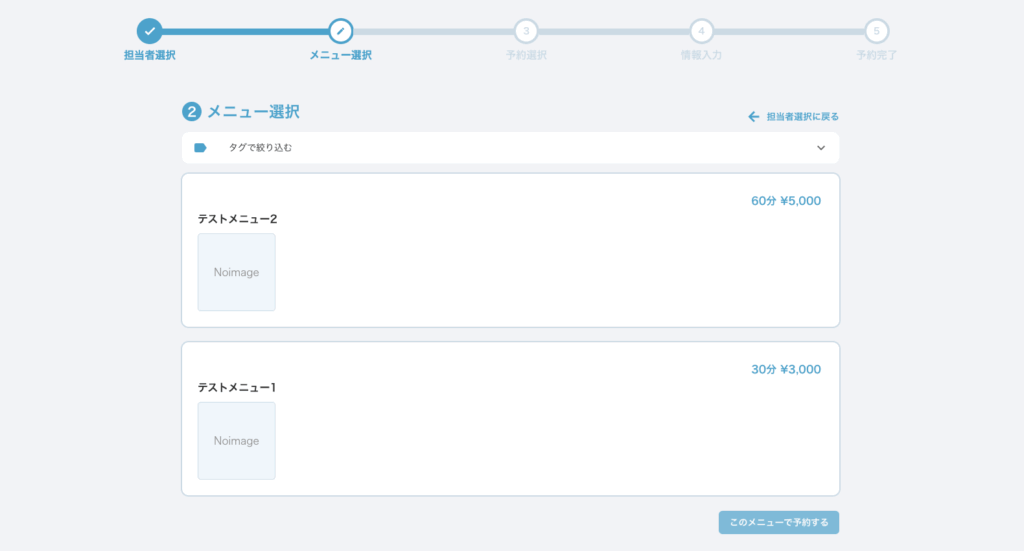The image size is (1024, 551).
Task: Click the pencil icon step circle
Action: click(341, 31)
